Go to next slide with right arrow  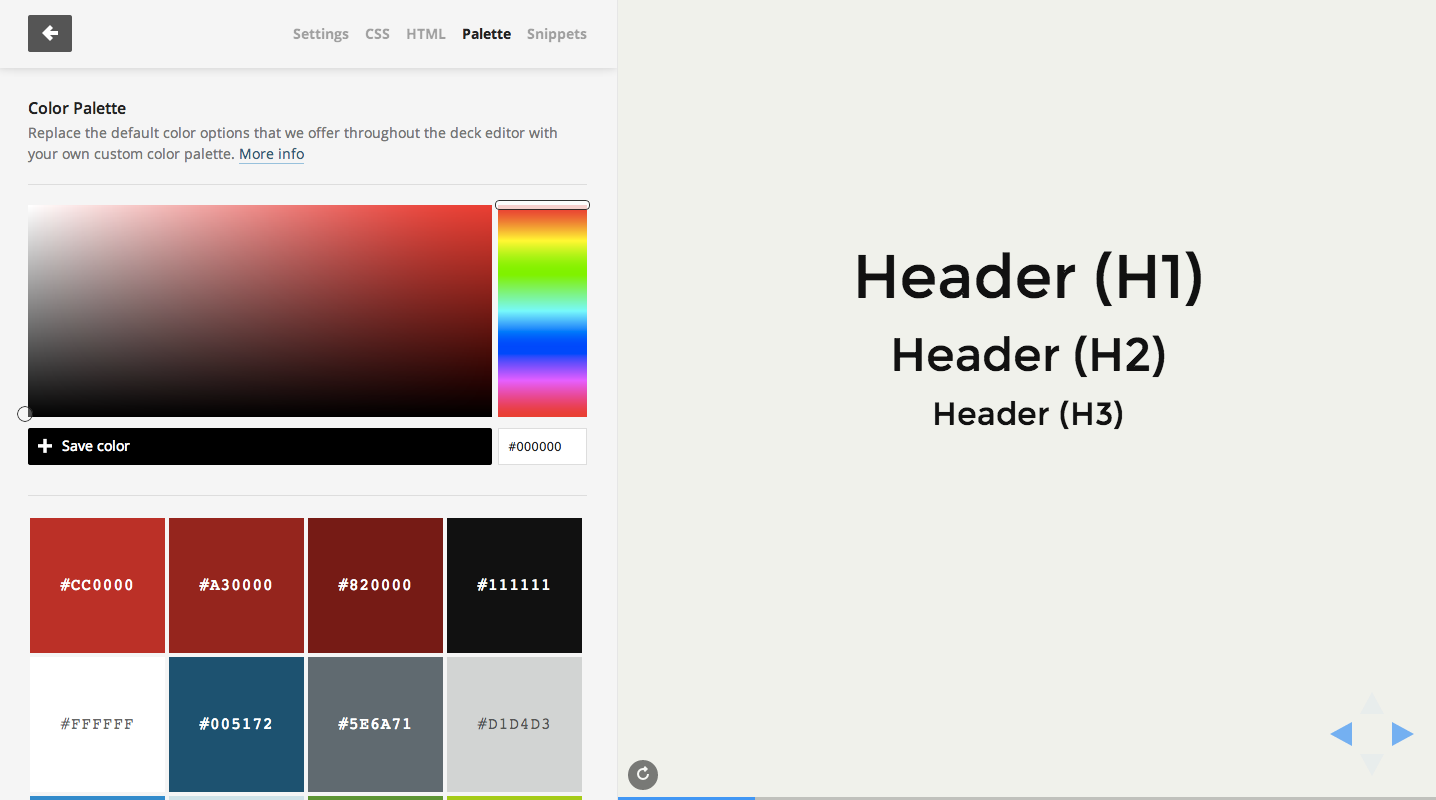(x=1402, y=734)
